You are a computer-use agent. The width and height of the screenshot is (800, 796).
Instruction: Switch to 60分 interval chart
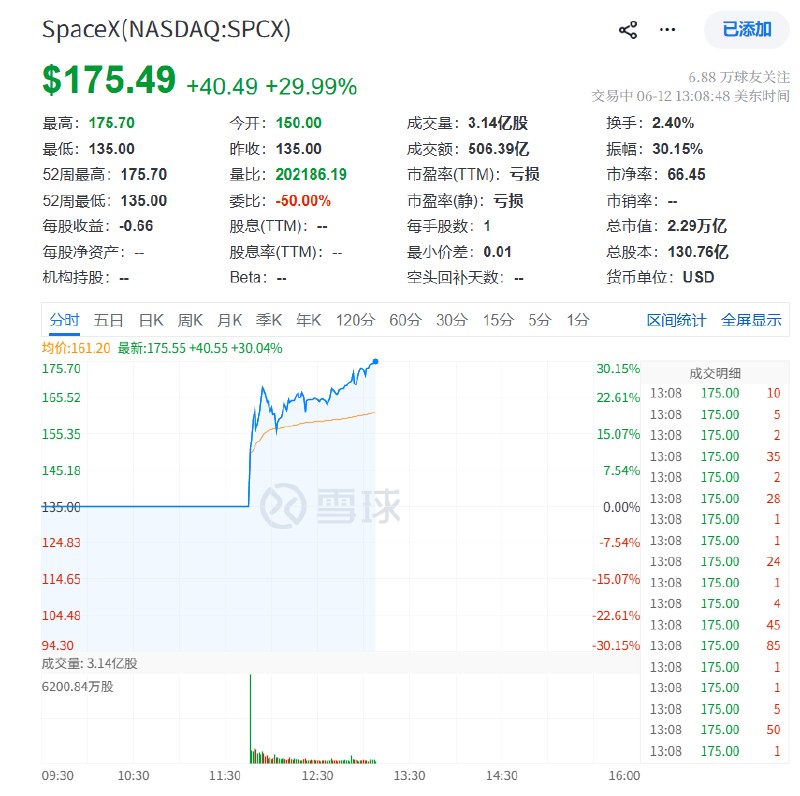(x=405, y=320)
